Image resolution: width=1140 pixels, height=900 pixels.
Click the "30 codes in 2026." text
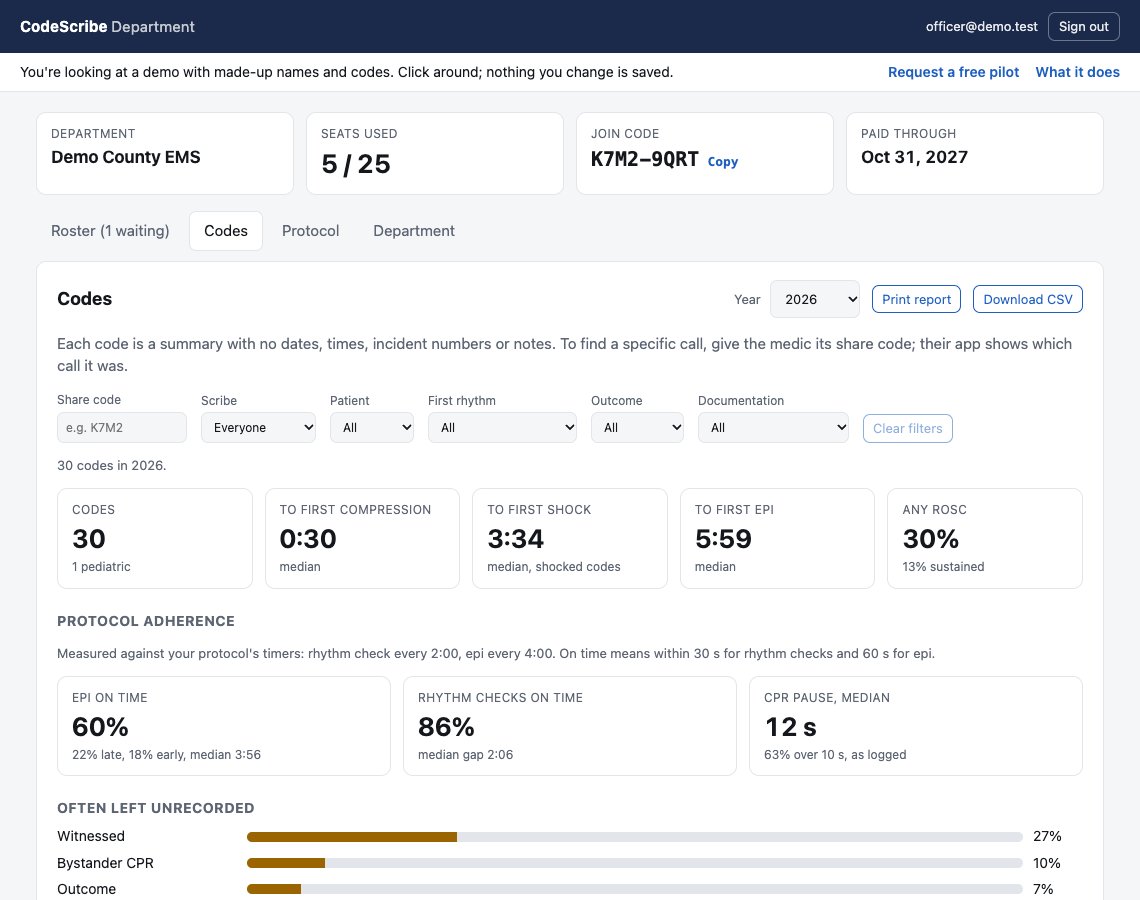point(111,465)
